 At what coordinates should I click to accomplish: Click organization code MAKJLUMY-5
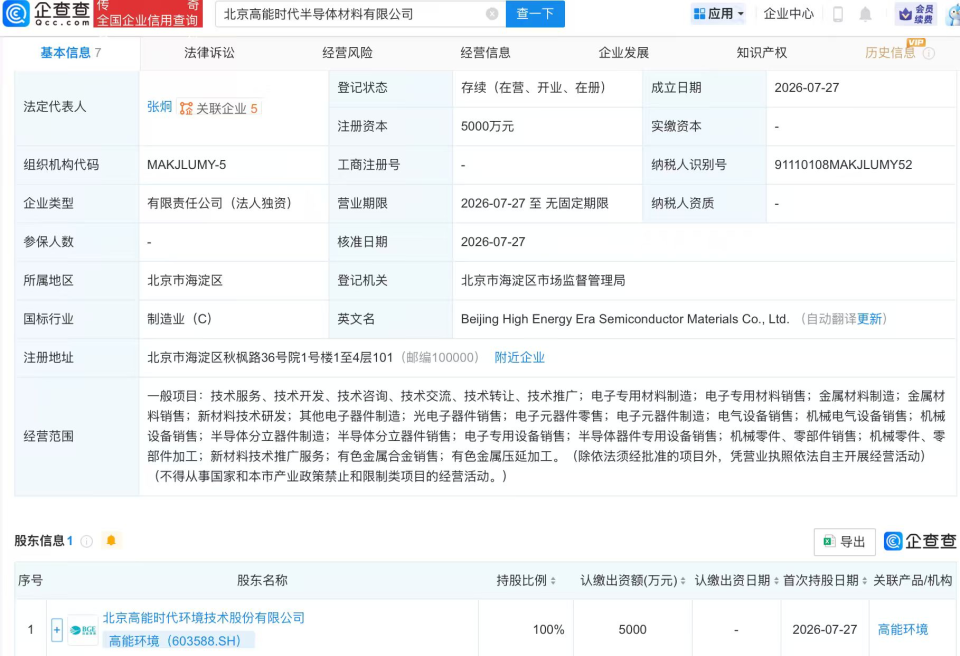click(186, 165)
